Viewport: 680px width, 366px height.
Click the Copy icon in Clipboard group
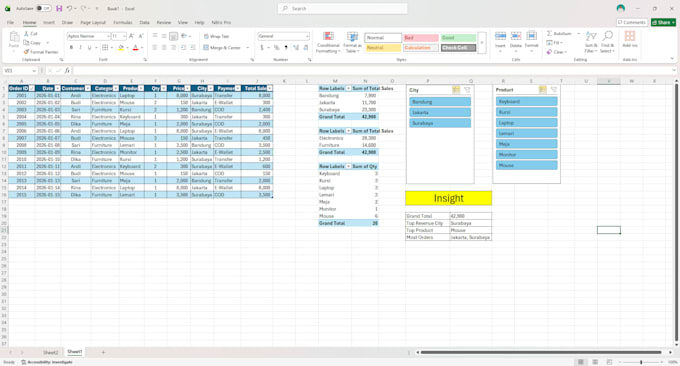coord(26,42)
